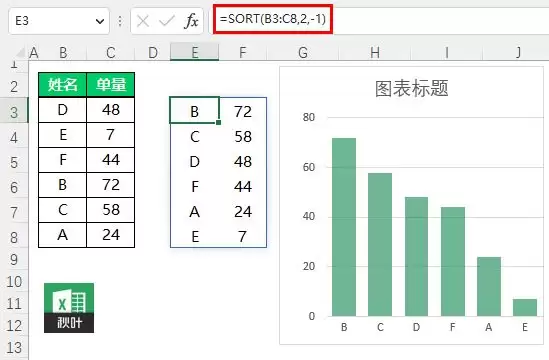Select sorted cell E7 containing A
The width and height of the screenshot is (549, 360).
pyautogui.click(x=195, y=212)
